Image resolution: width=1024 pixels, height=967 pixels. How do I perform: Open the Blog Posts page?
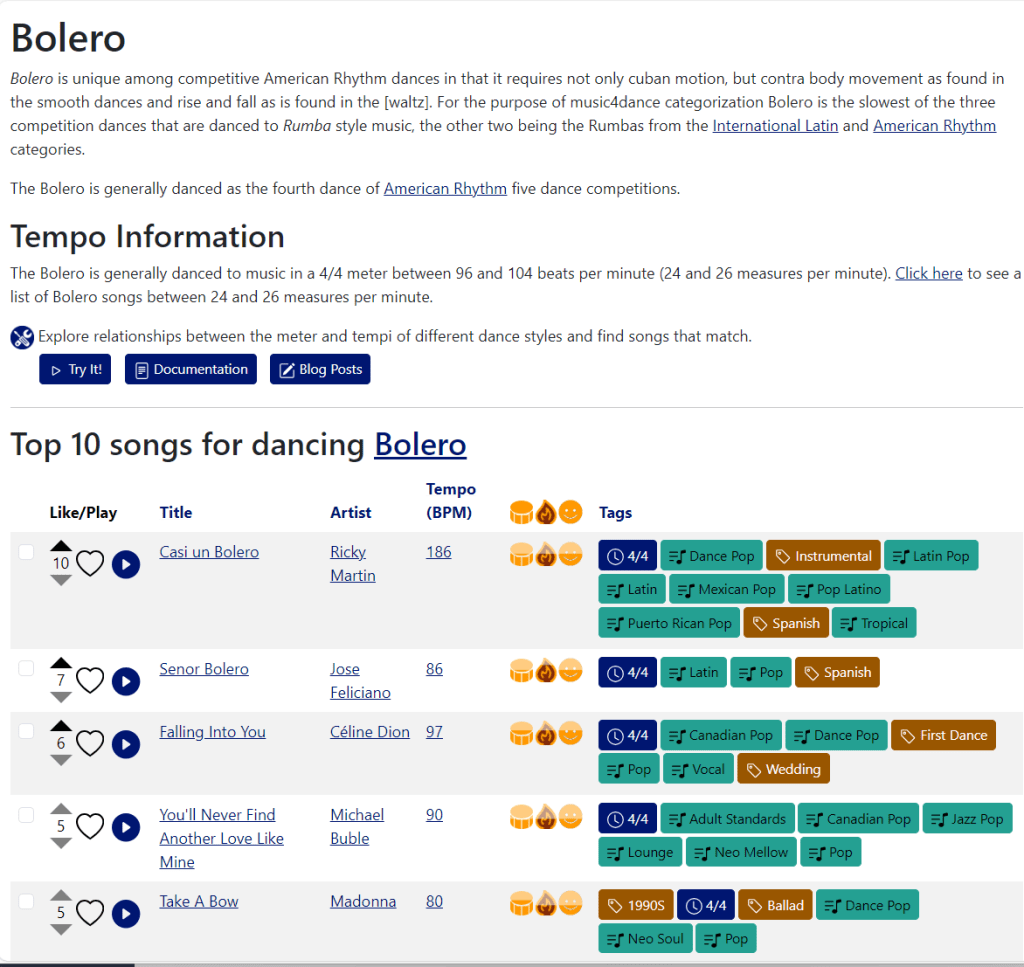click(319, 369)
